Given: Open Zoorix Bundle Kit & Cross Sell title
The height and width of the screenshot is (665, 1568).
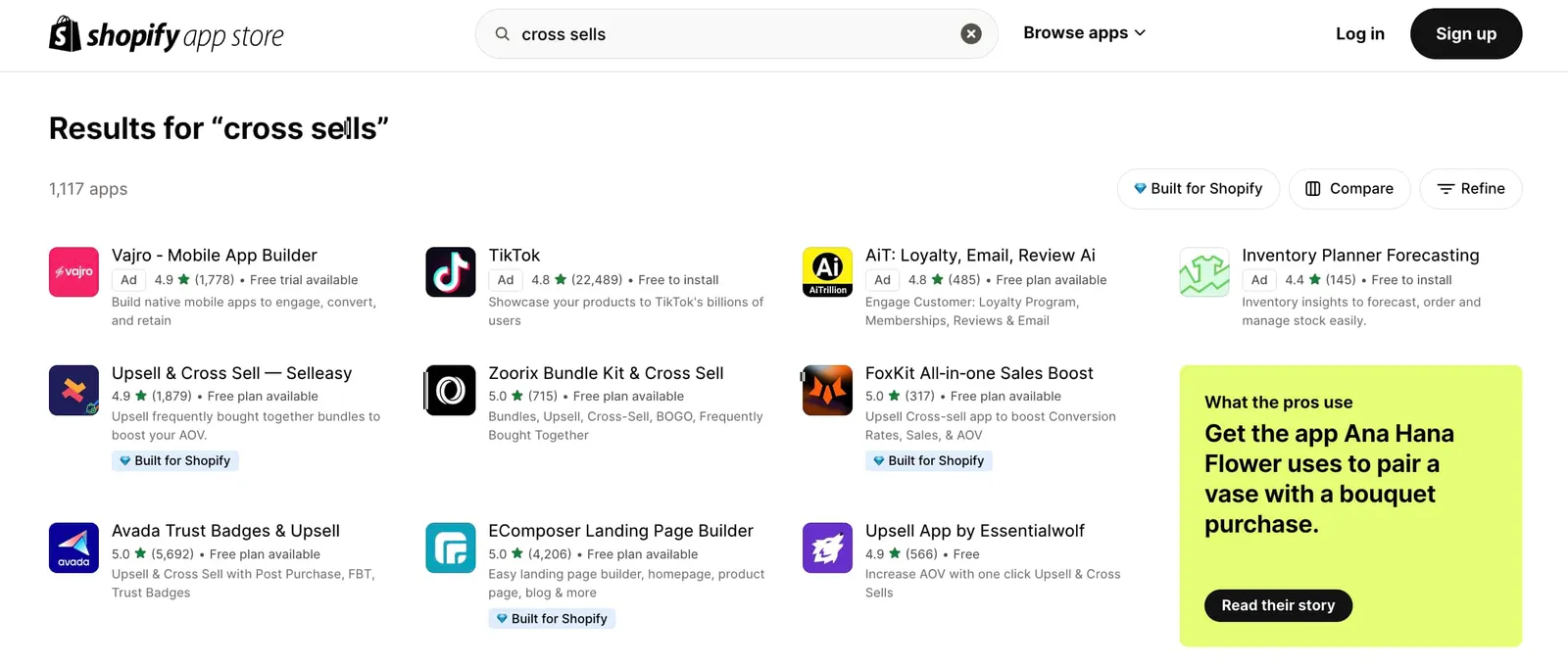Looking at the screenshot, I should pos(607,373).
